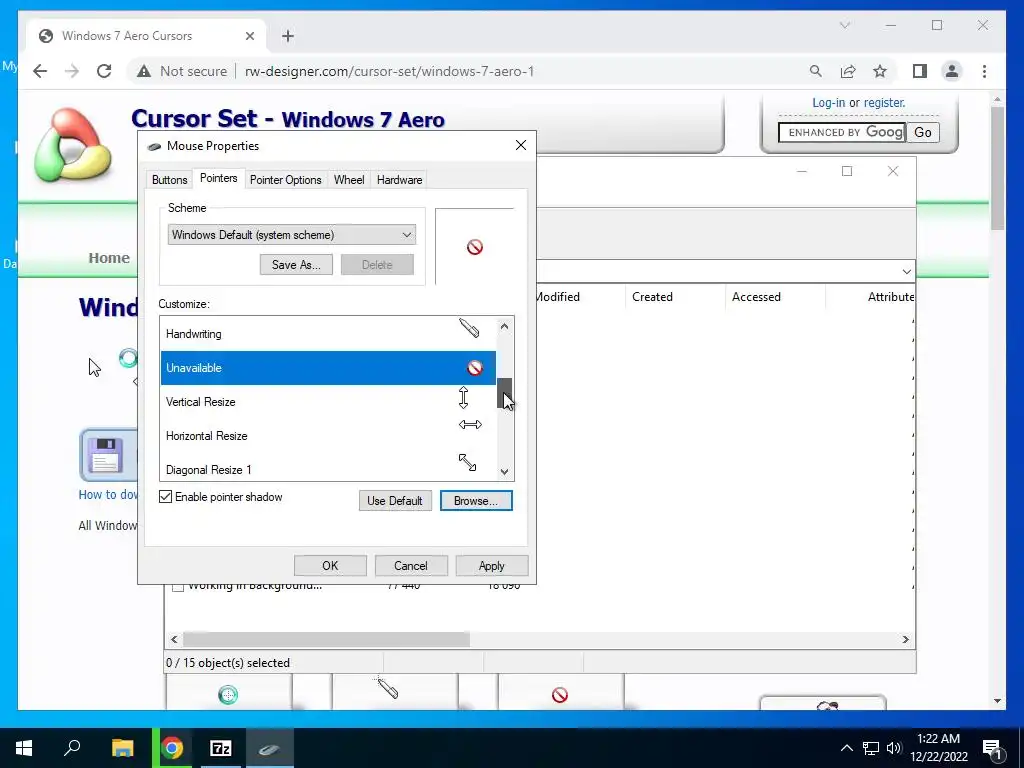1024x768 pixels.
Task: Click 7-Zip horizontal scroll right arrow
Action: [905, 639]
